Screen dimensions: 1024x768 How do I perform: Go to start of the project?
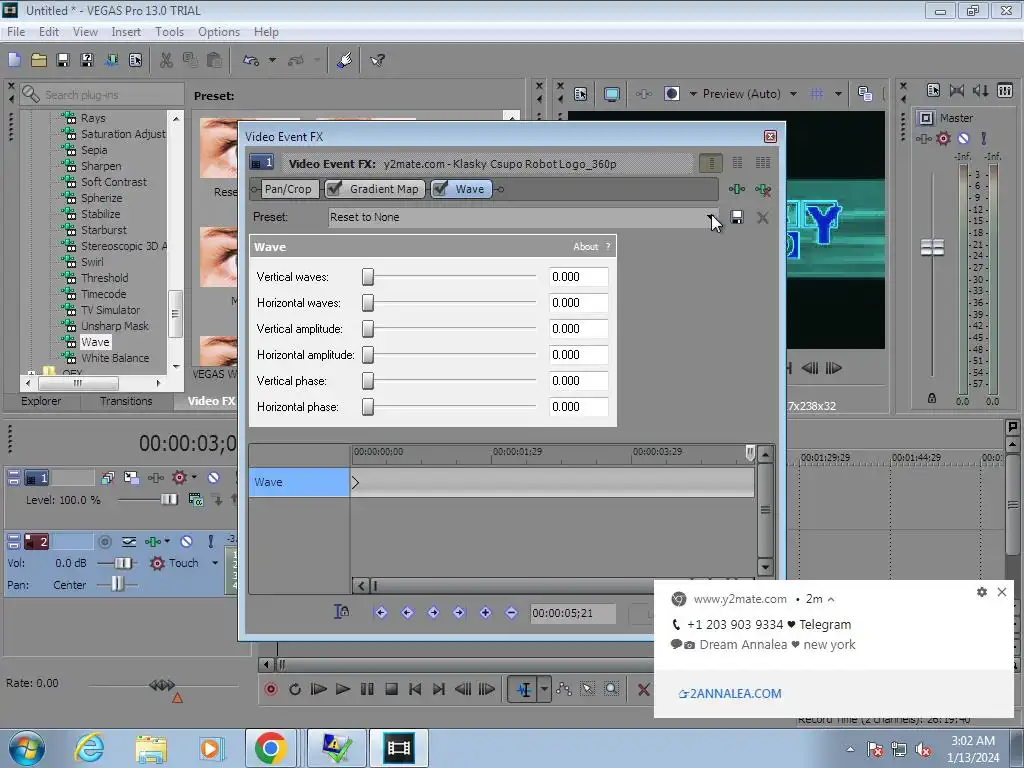[415, 689]
